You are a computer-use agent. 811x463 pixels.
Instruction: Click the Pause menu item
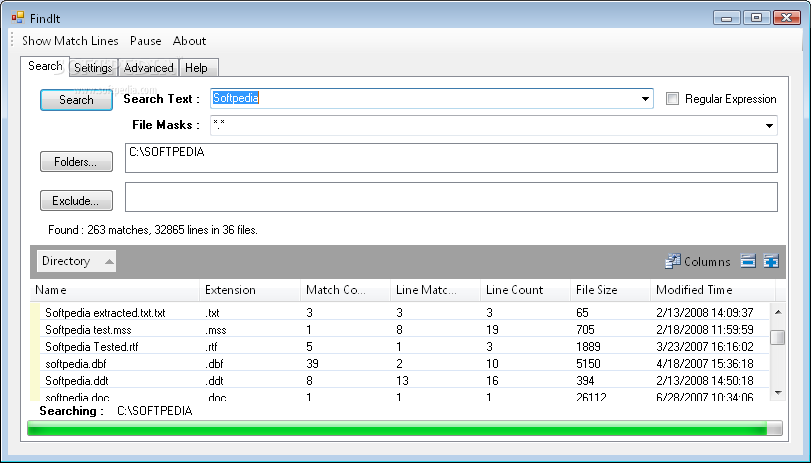tap(145, 41)
